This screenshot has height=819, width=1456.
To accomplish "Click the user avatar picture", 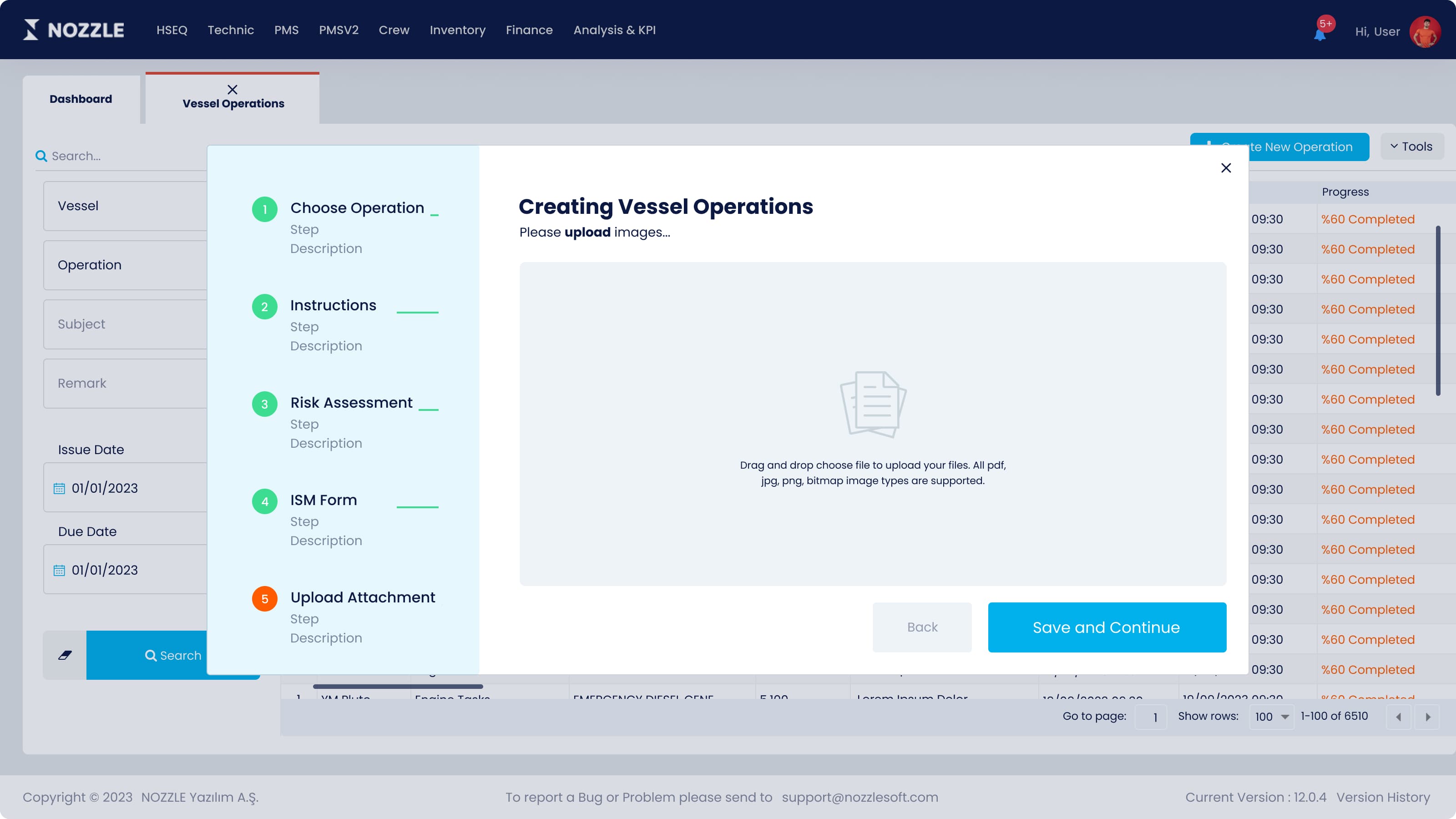I will [x=1425, y=31].
